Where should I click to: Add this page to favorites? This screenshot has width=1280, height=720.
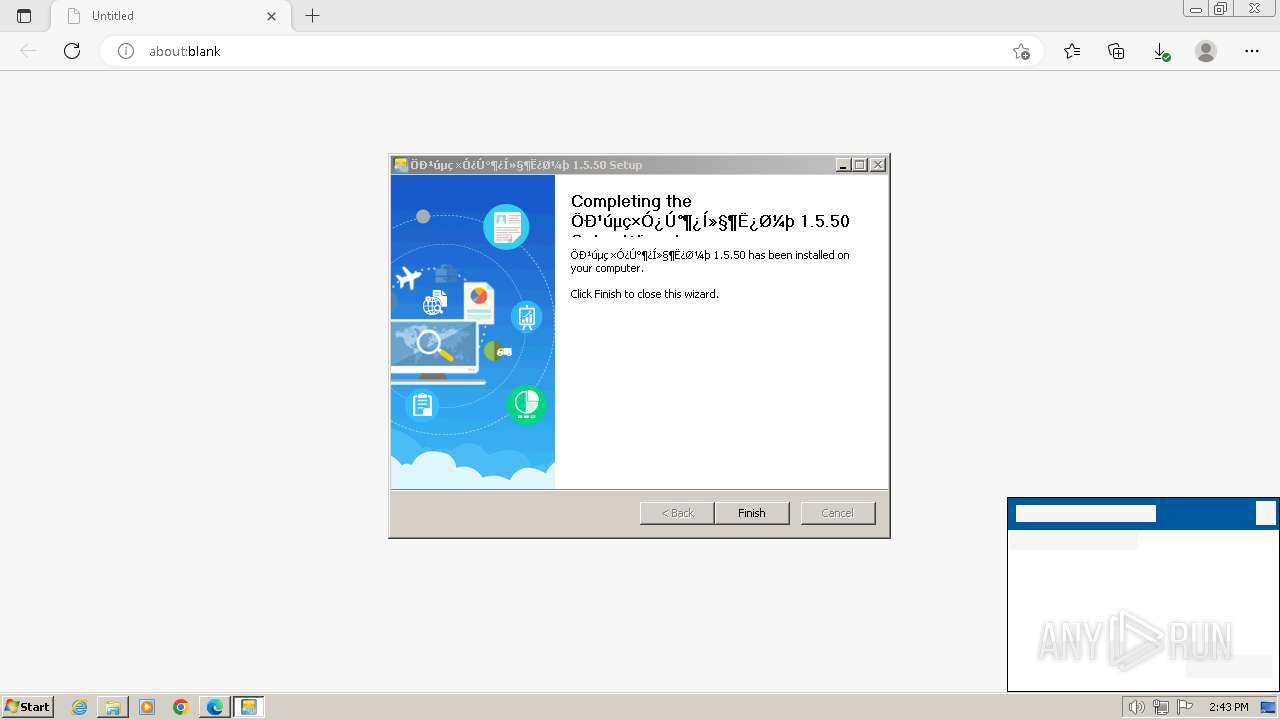[1021, 51]
